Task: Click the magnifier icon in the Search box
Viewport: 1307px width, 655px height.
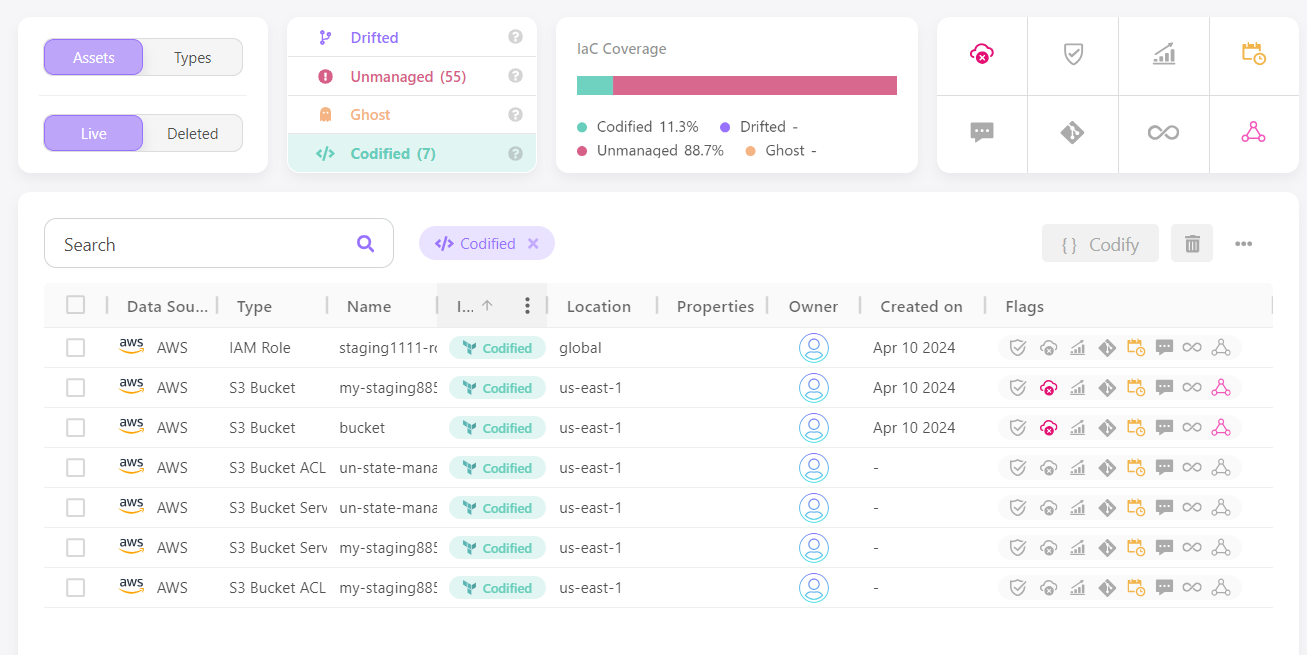Action: click(365, 243)
